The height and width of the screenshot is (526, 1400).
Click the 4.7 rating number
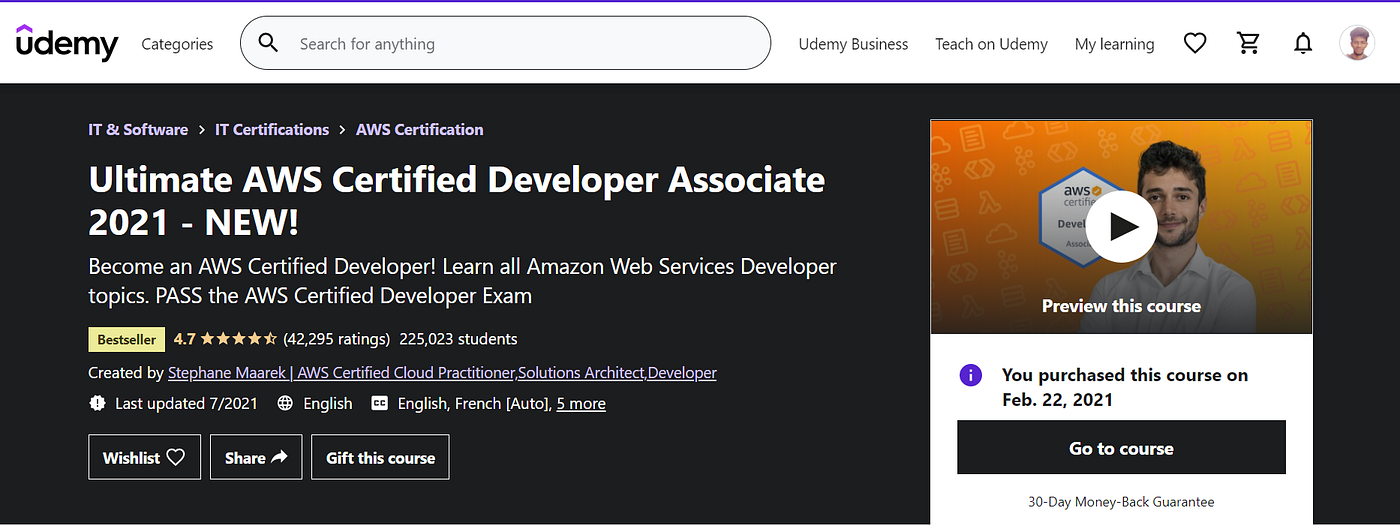click(184, 338)
